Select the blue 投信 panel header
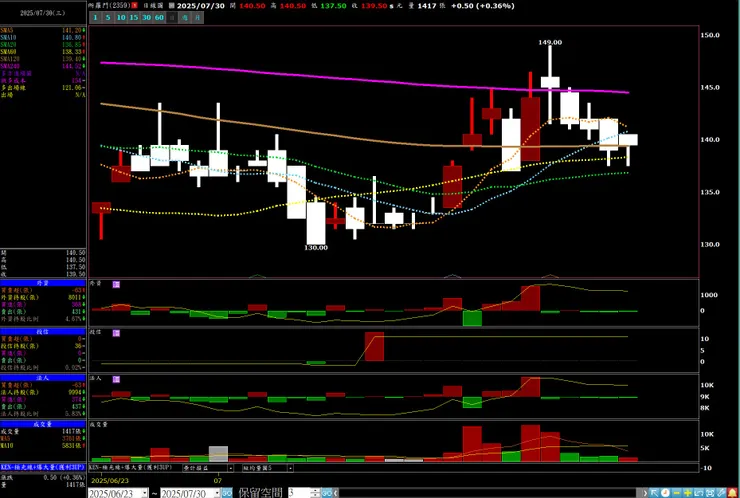 pos(43,332)
